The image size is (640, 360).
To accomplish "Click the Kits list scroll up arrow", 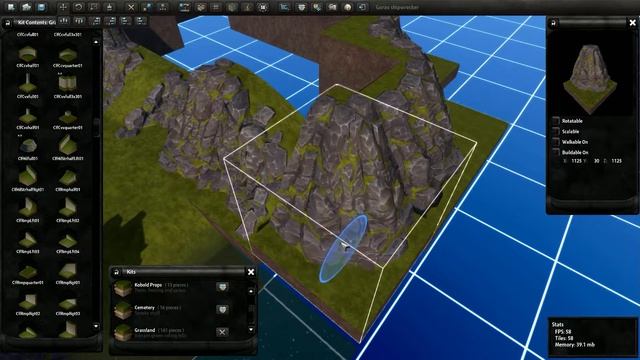I will tap(251, 291).
